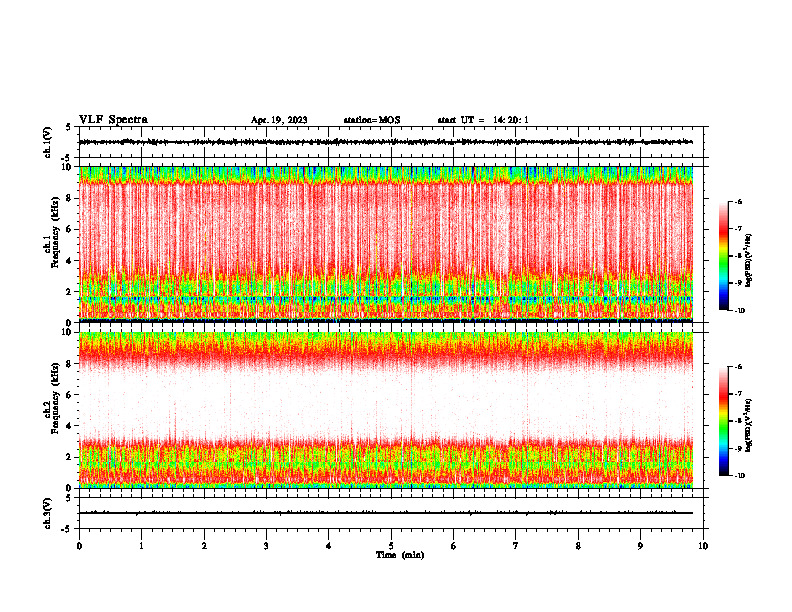
Task: Click the 'Time (min)' axis label
Action: coord(400,555)
